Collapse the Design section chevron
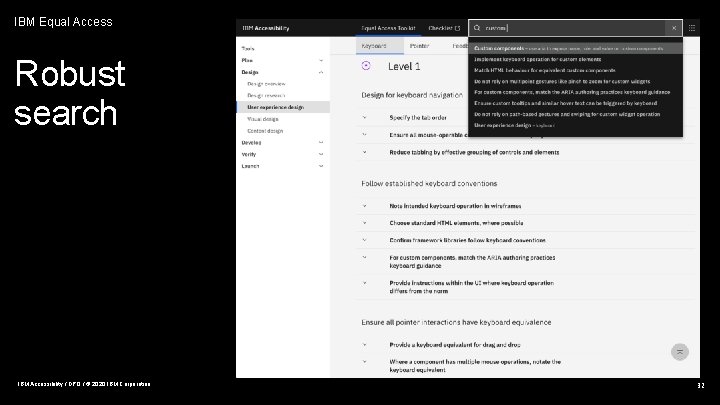Viewport: 720px width, 405px height. click(x=321, y=72)
